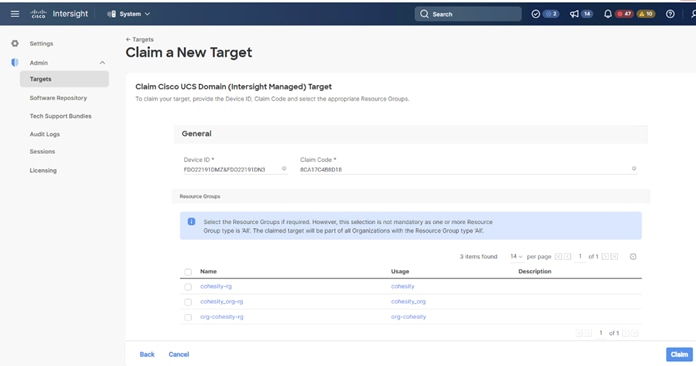Open Settings in the sidebar
Image resolution: width=696 pixels, height=366 pixels.
pyautogui.click(x=41, y=43)
